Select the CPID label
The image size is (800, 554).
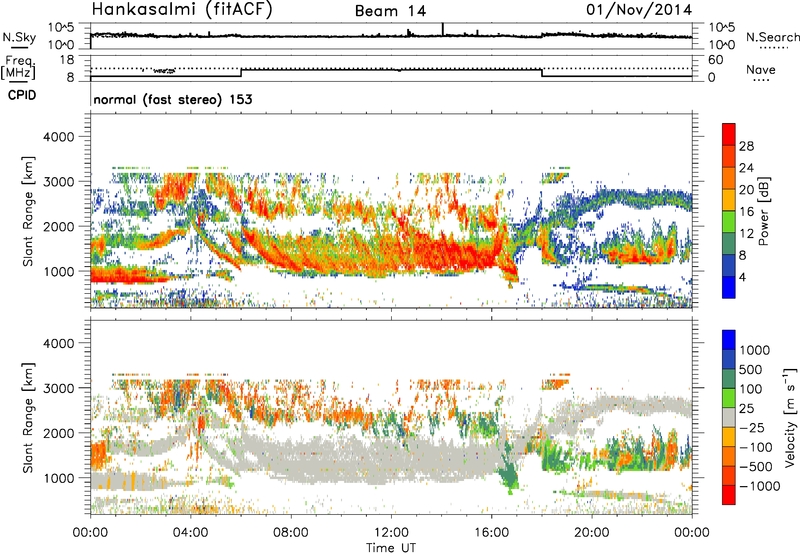22,95
